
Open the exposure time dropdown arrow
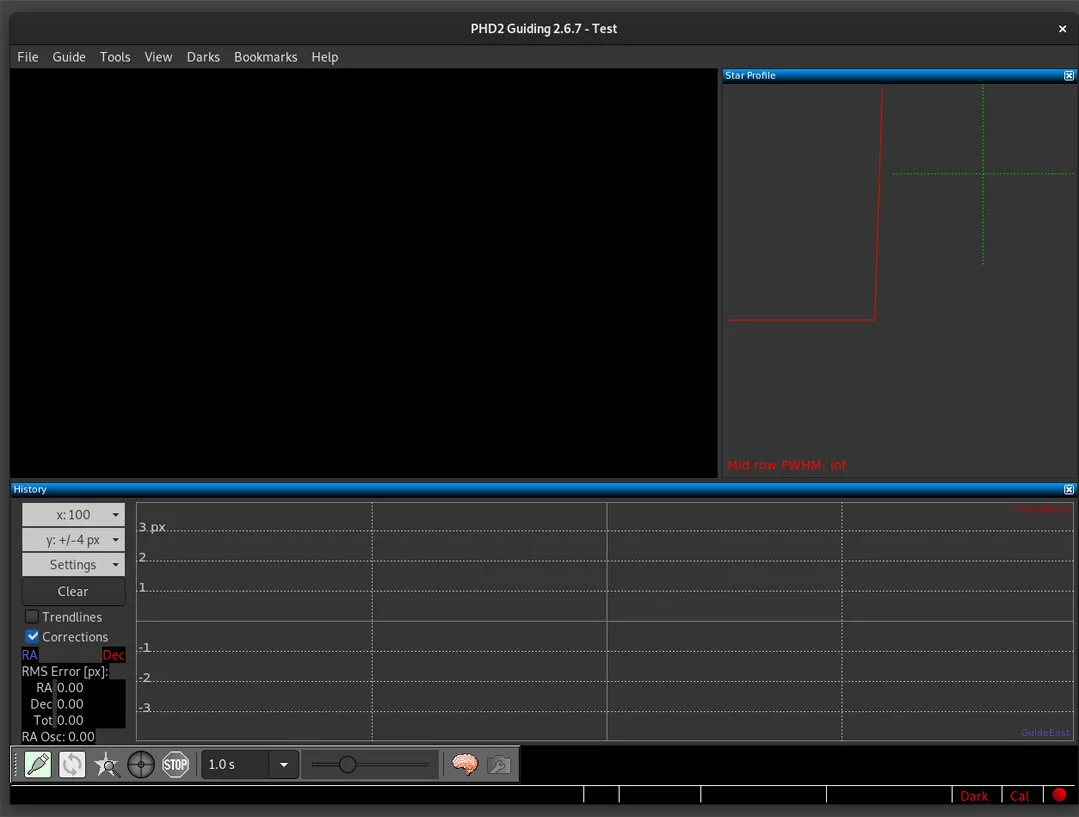[284, 765]
